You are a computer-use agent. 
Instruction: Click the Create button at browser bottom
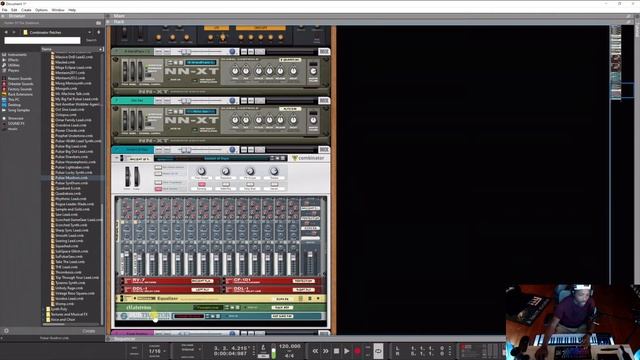89,331
